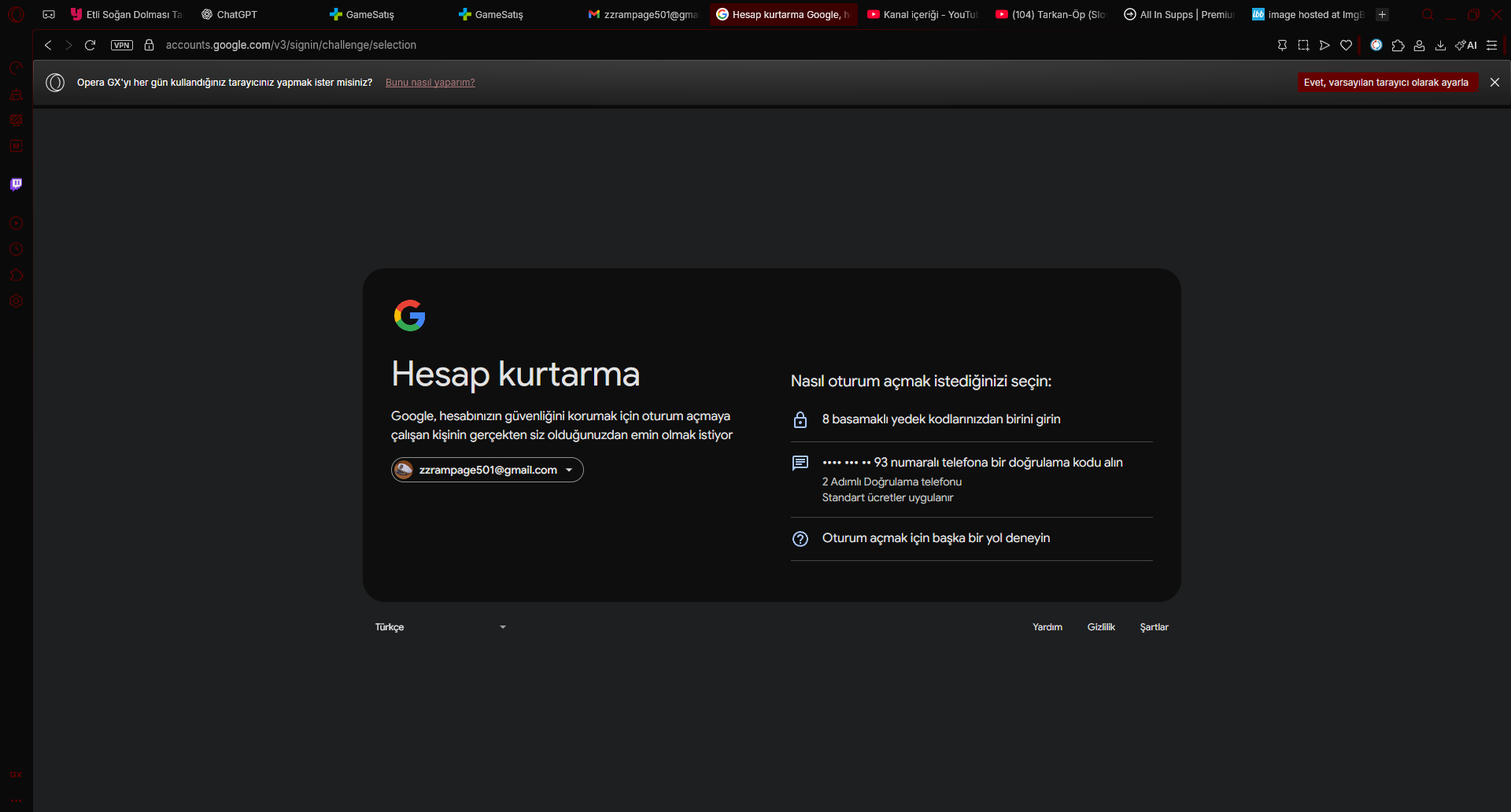Open the profile account icon in toolbar
The image size is (1511, 812).
point(1419,45)
